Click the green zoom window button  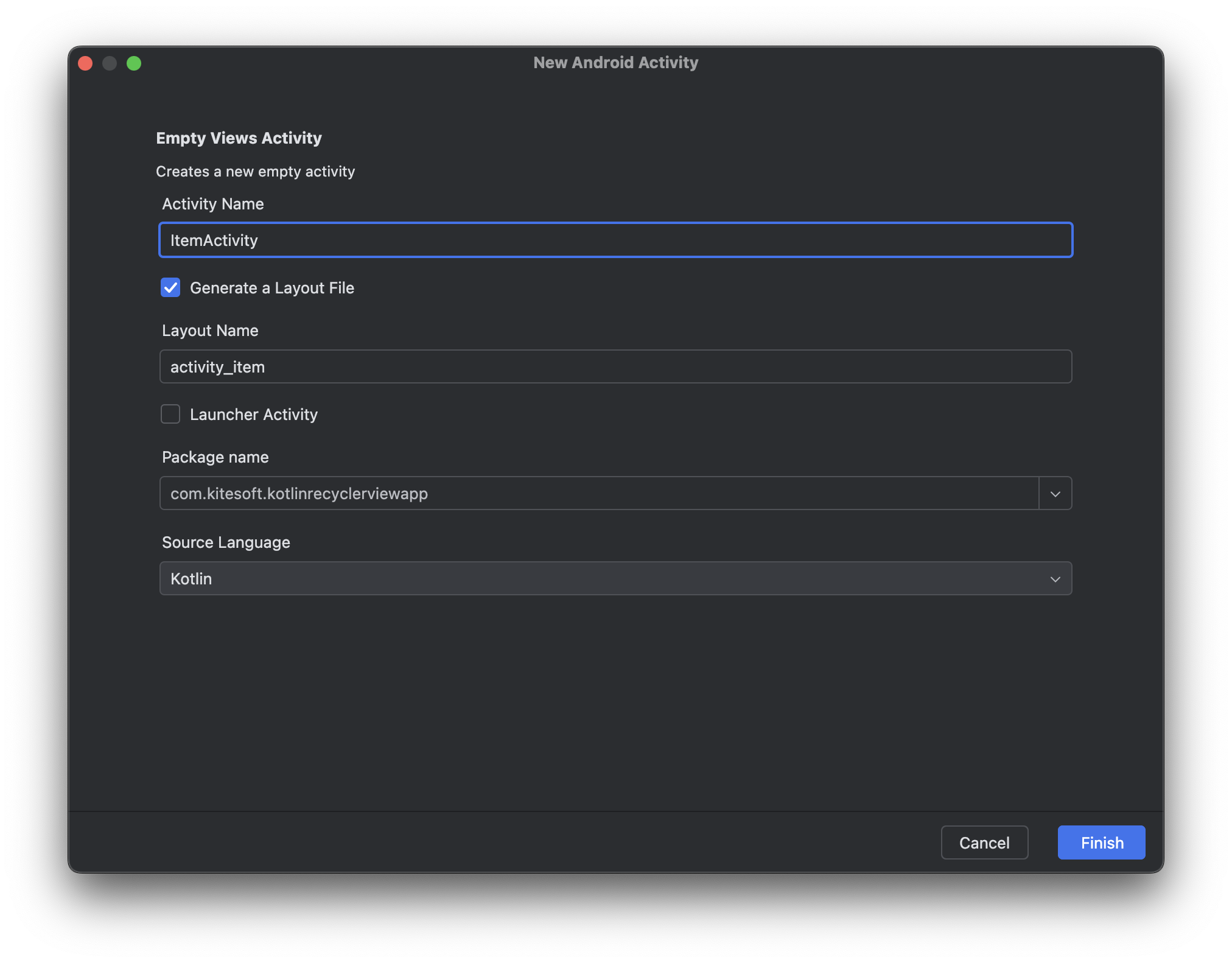coord(134,63)
